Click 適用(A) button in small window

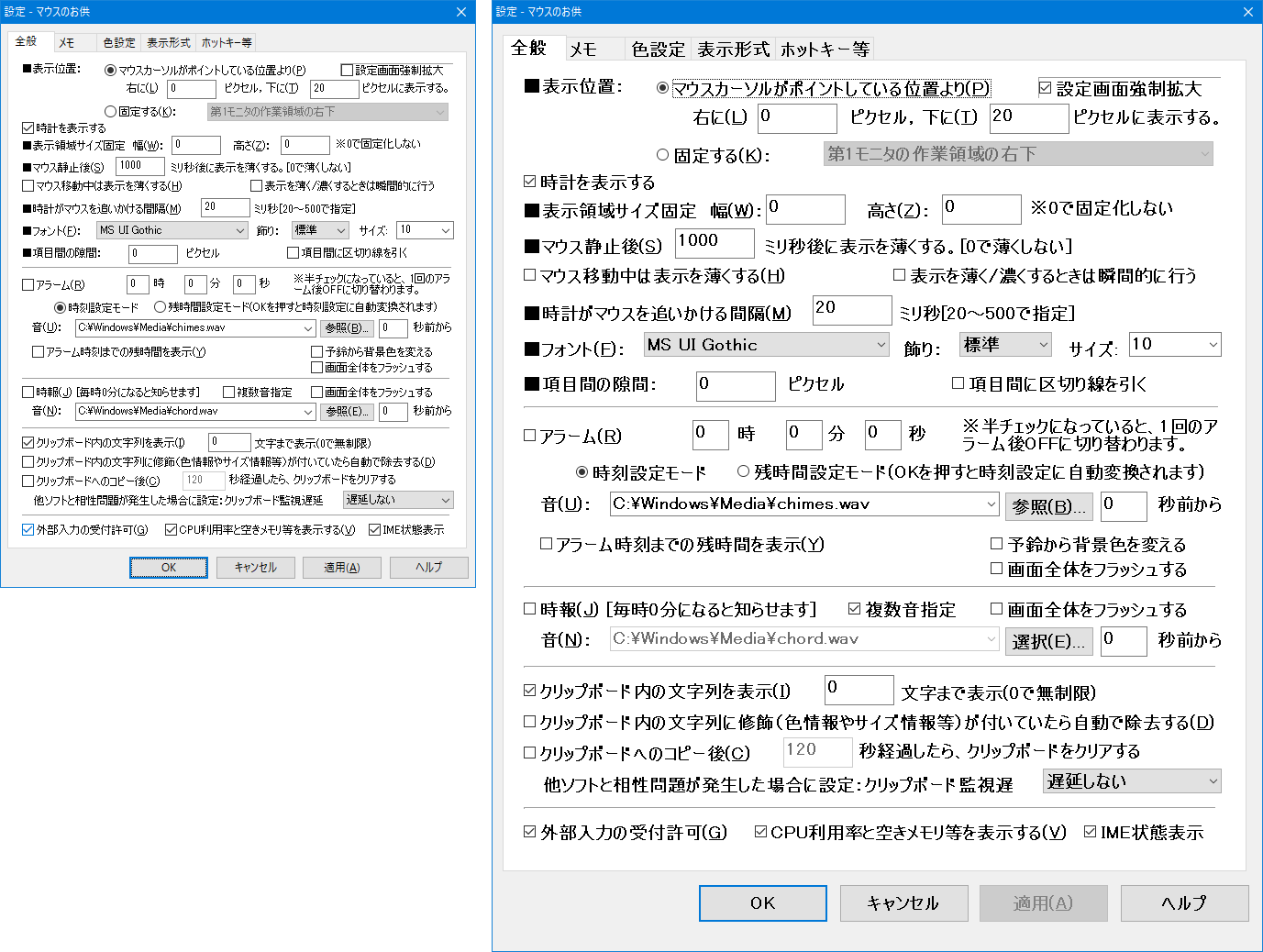(x=342, y=568)
